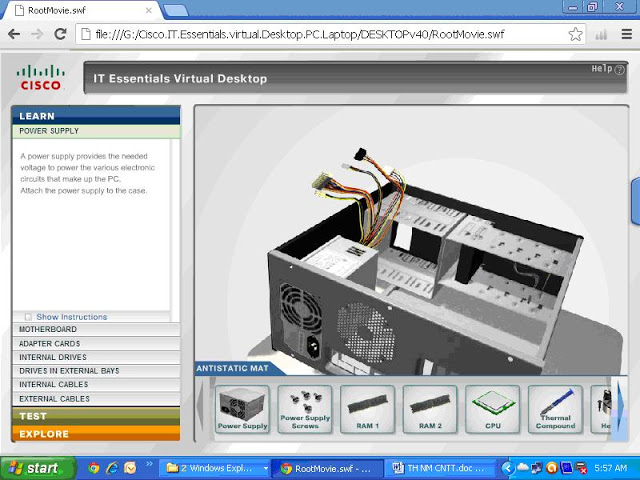The width and height of the screenshot is (640, 480).
Task: Switch to TH NM CNTT.doc taskbar button
Action: [x=441, y=468]
